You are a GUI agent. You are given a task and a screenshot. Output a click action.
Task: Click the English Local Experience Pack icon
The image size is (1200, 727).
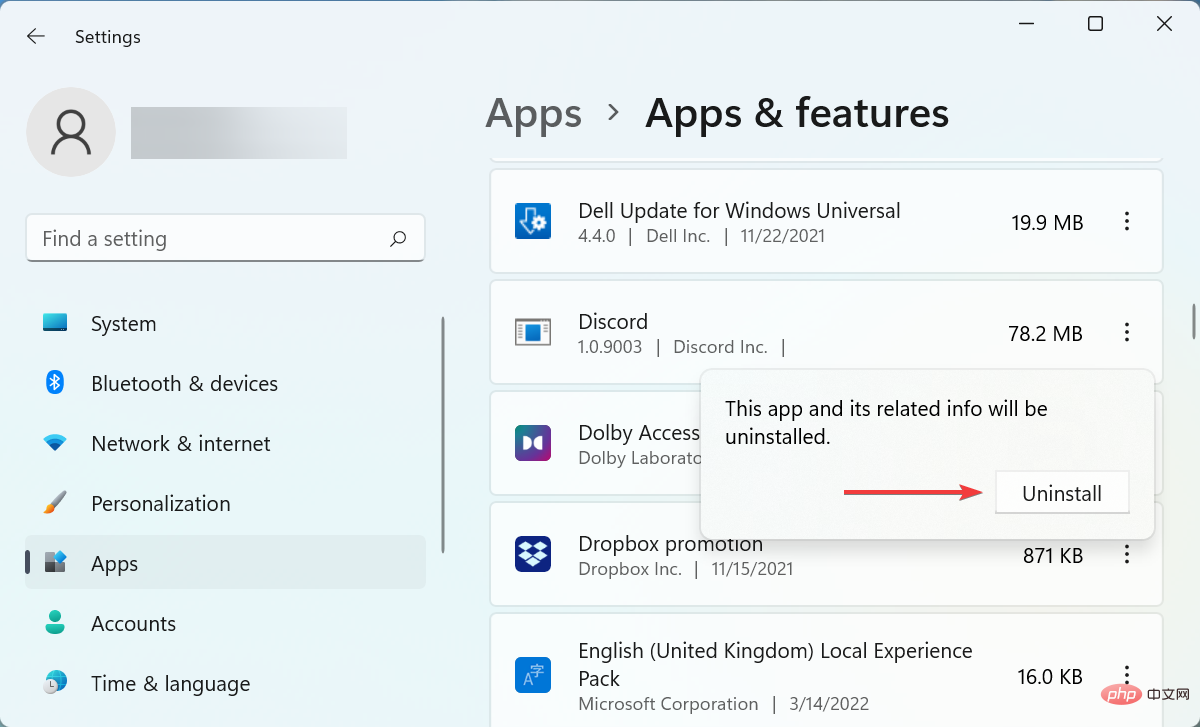click(533, 676)
